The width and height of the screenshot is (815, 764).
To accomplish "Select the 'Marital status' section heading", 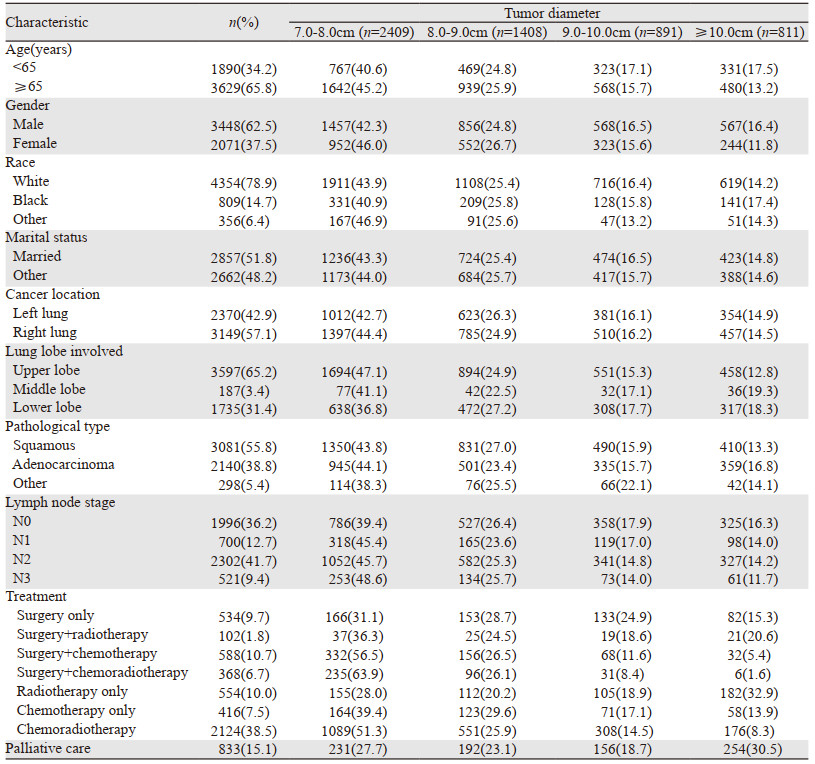I will [46, 237].
